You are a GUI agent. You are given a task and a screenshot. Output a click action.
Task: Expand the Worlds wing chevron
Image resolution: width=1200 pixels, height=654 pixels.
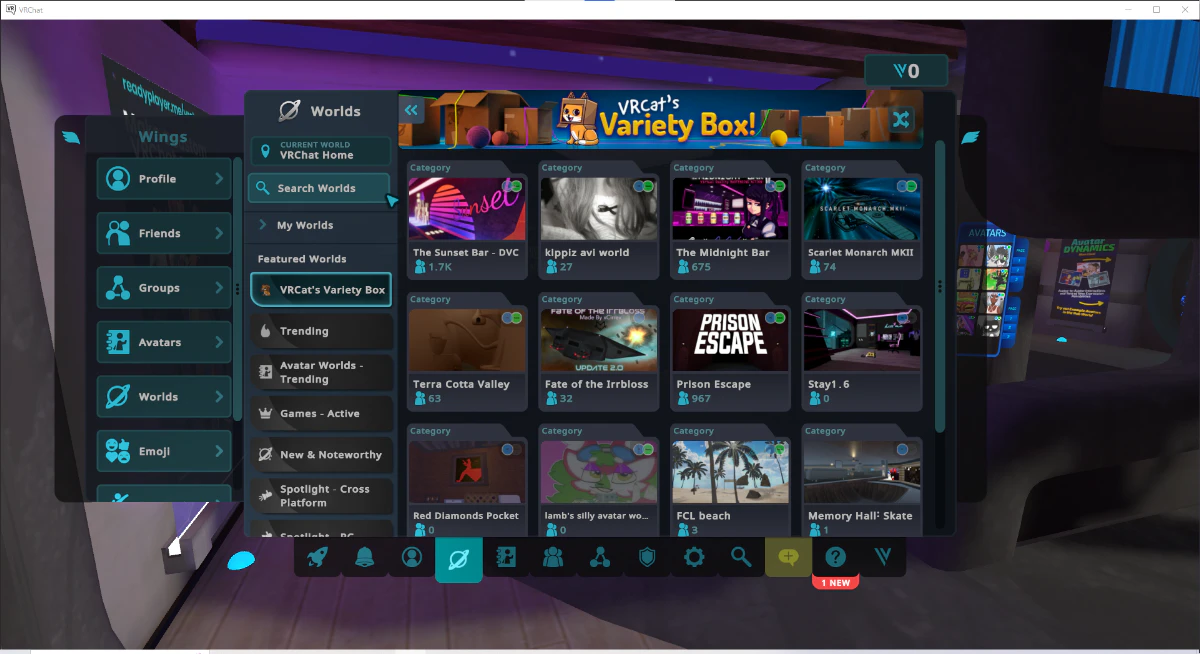[219, 397]
